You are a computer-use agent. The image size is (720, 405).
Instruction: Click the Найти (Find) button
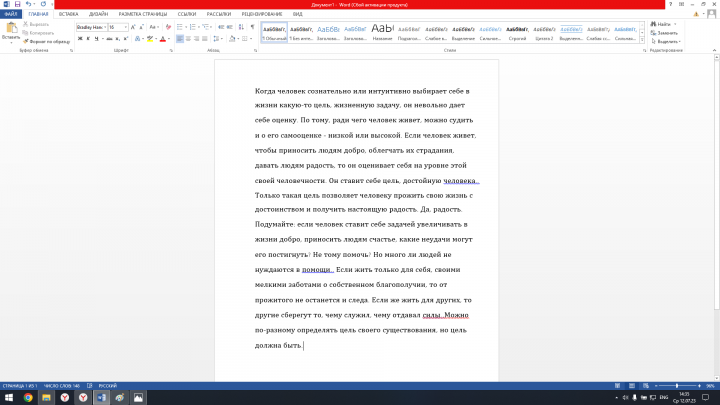(x=664, y=24)
